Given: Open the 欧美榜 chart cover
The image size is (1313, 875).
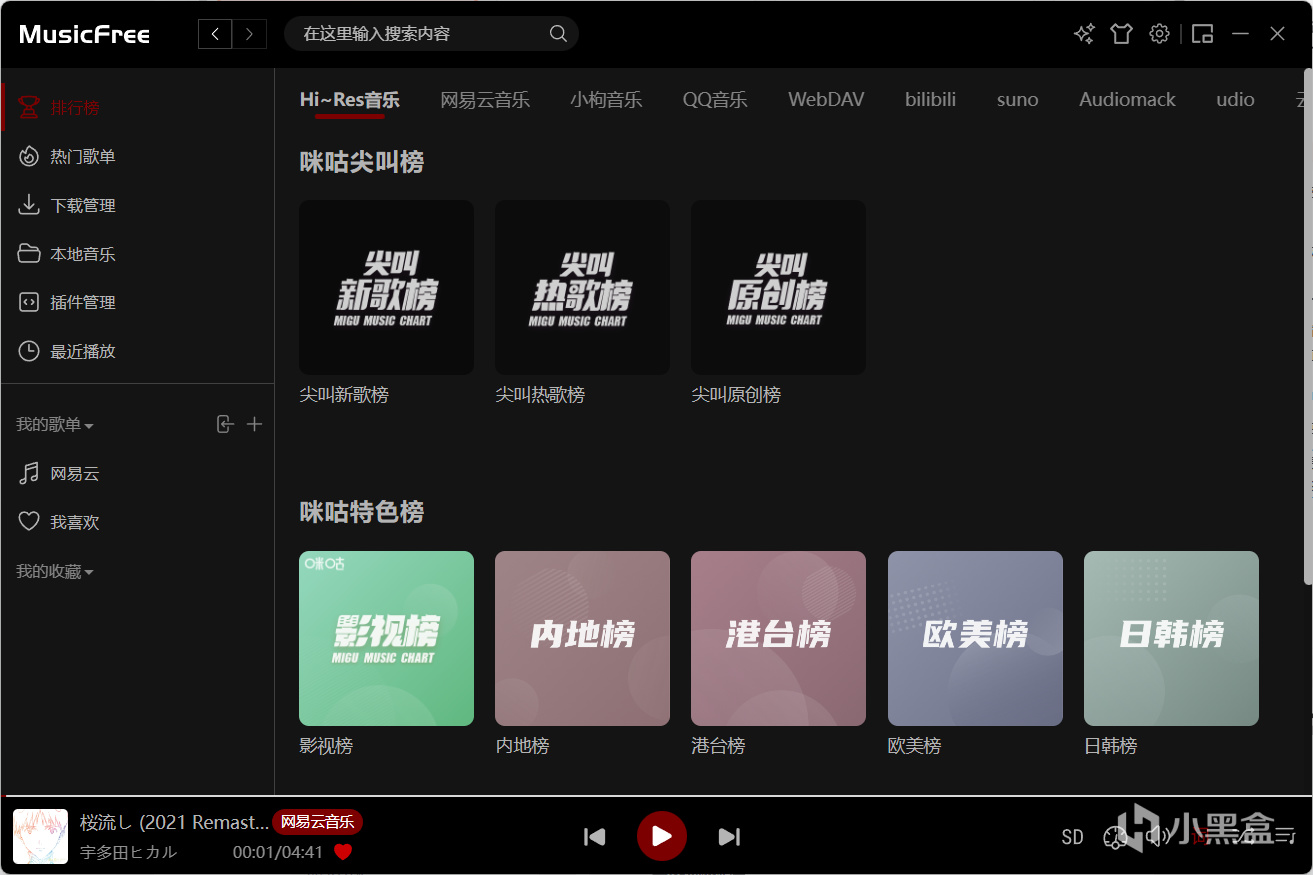Looking at the screenshot, I should [x=975, y=638].
